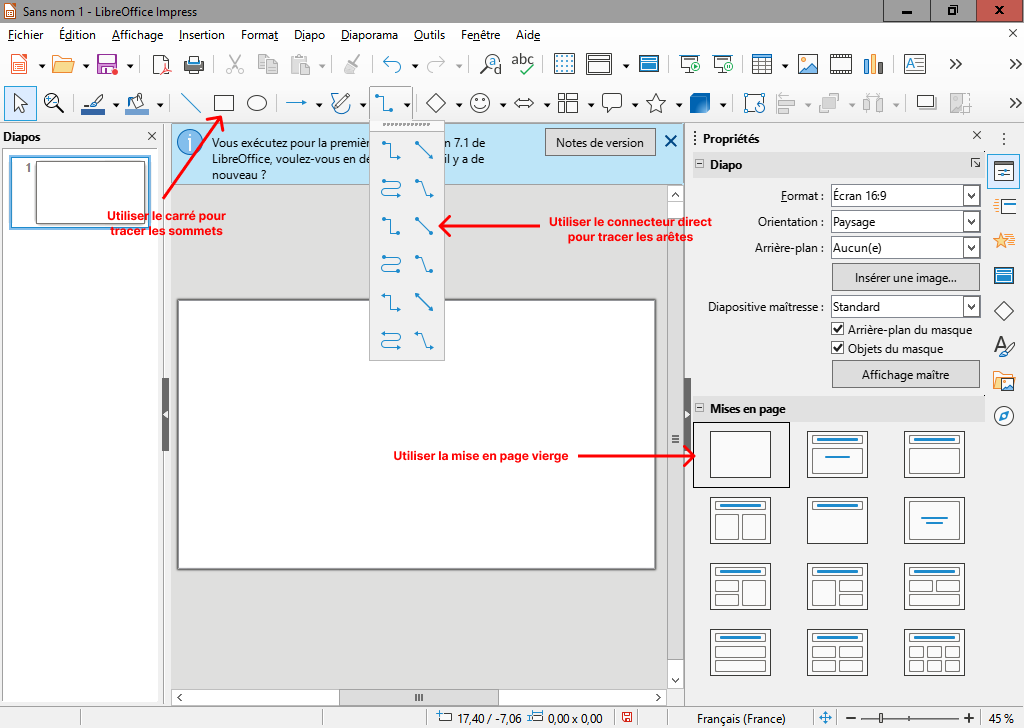The image size is (1024, 728).
Task: Open Diapositive maîtresse dropdown
Action: (x=970, y=307)
